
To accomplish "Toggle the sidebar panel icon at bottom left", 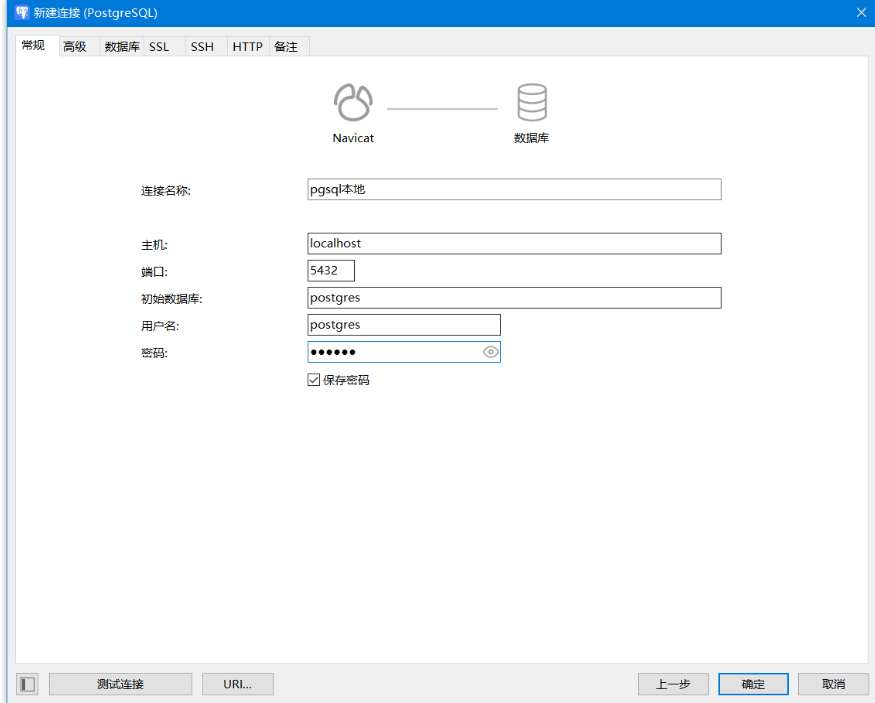I will tap(28, 684).
